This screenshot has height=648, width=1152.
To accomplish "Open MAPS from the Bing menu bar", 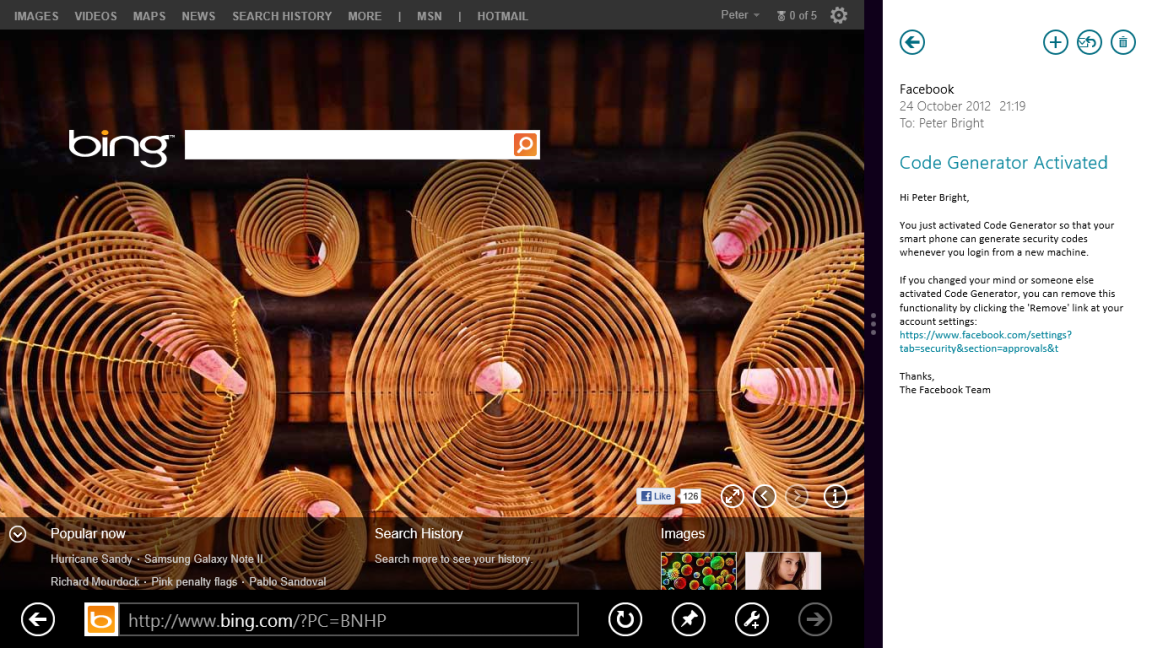I will (x=149, y=15).
